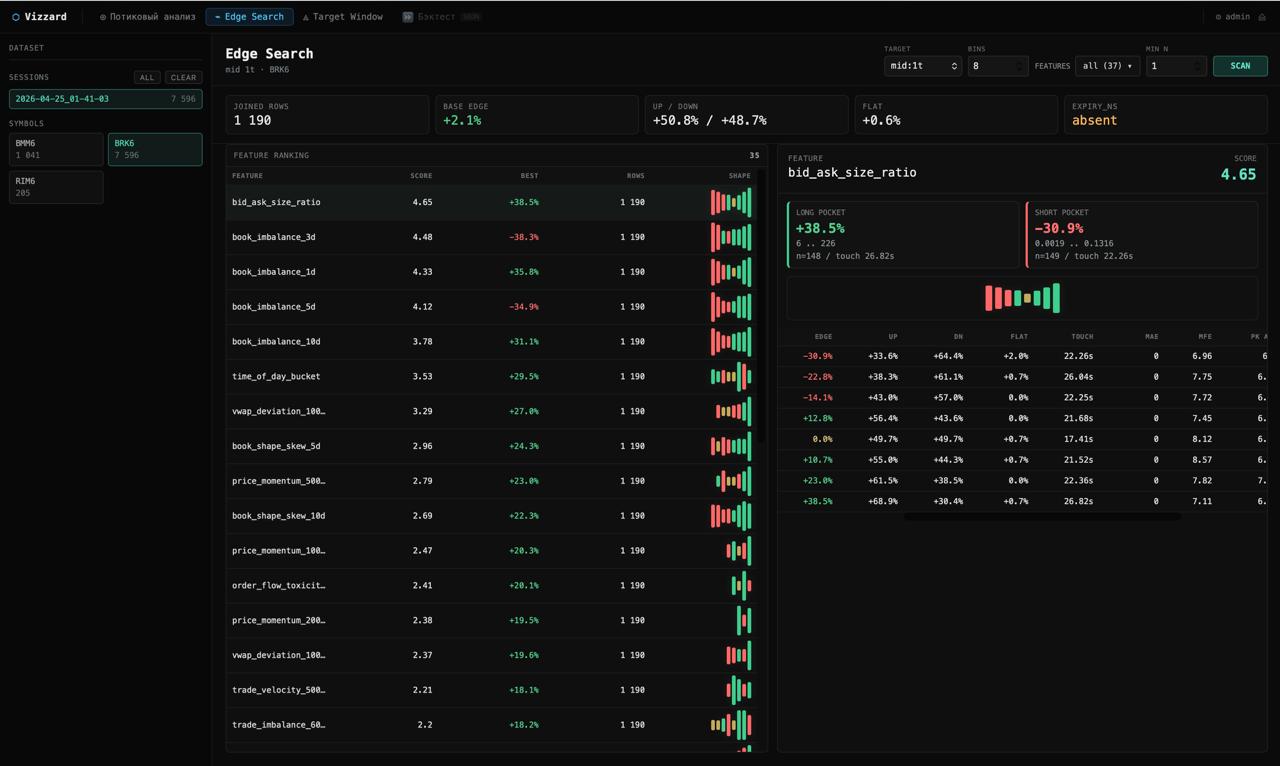Toggle the BRK6 symbol selection
1280x766 pixels.
coord(155,149)
